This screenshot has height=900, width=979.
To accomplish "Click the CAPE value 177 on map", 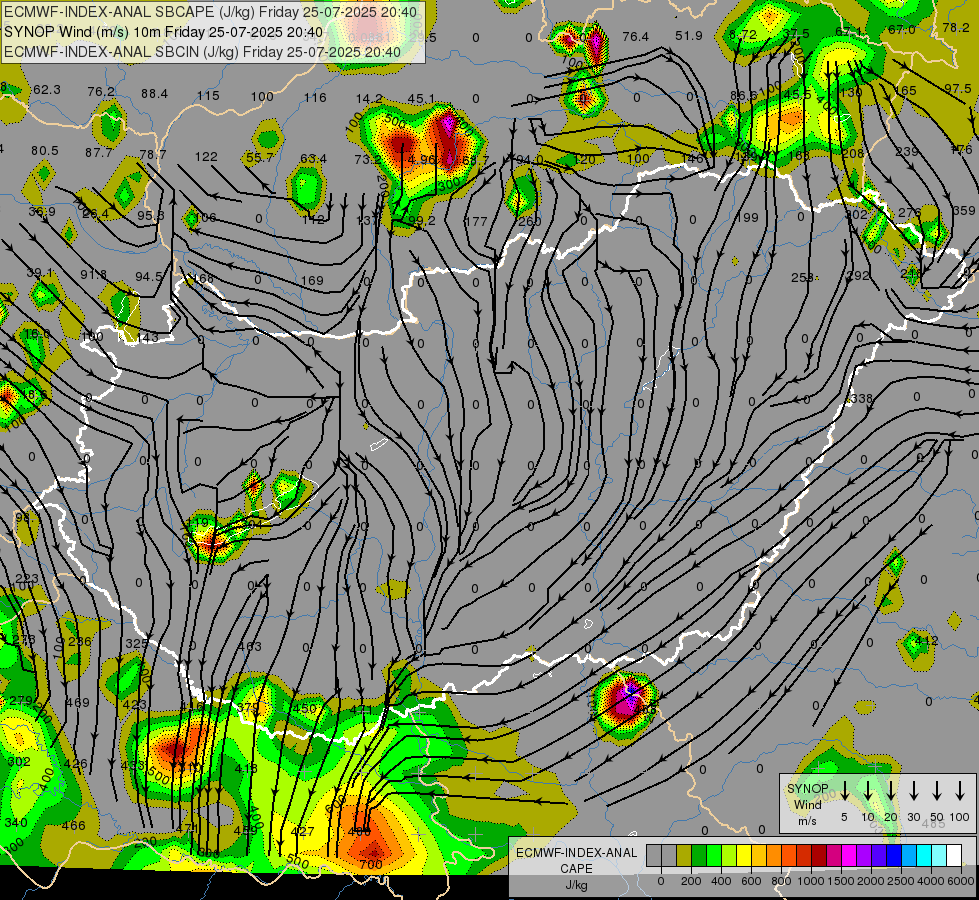I will click(476, 222).
